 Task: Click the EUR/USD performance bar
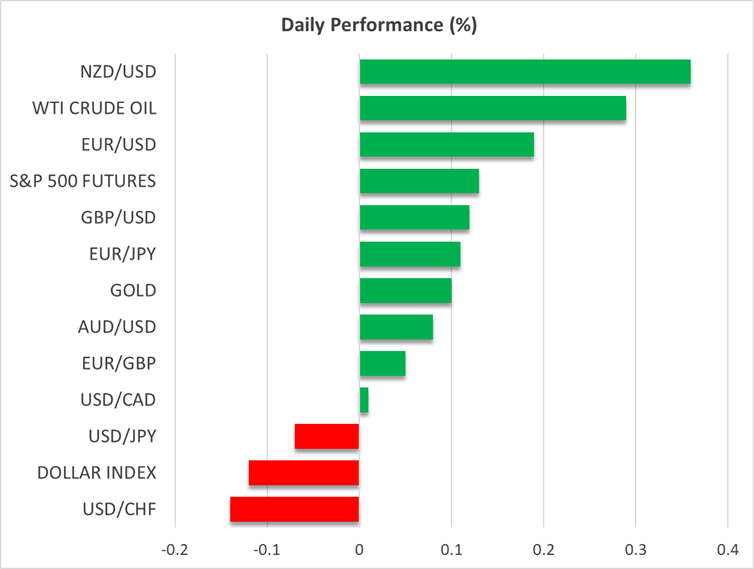click(x=446, y=145)
